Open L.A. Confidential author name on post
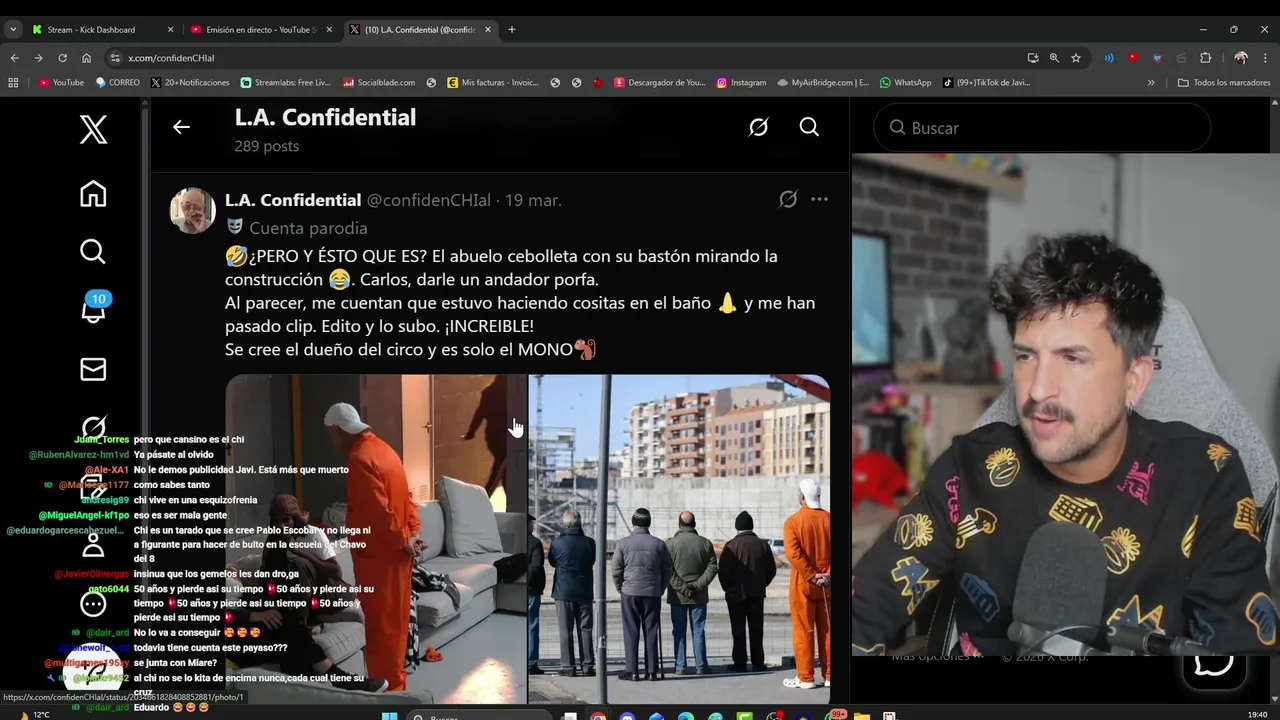This screenshot has height=720, width=1280. (293, 200)
